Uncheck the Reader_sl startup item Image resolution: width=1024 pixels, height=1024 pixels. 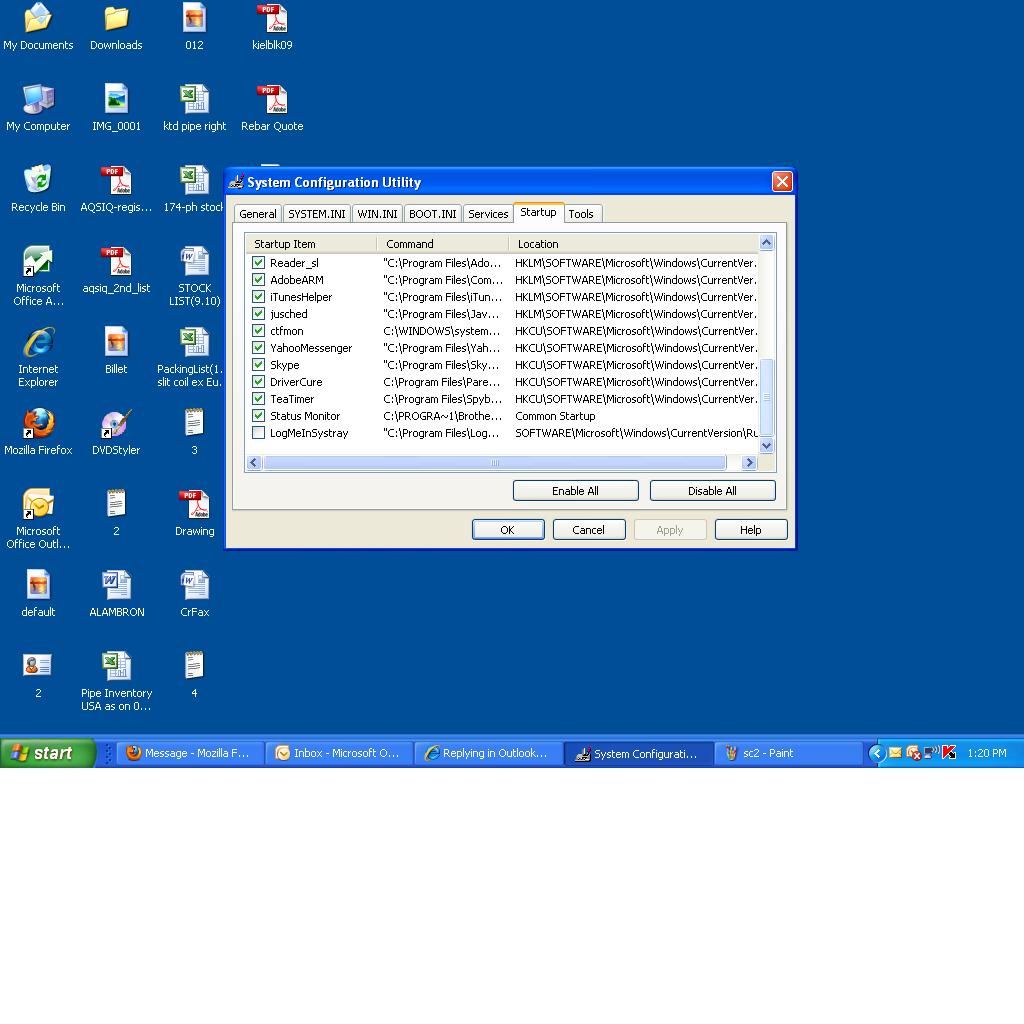(259, 263)
